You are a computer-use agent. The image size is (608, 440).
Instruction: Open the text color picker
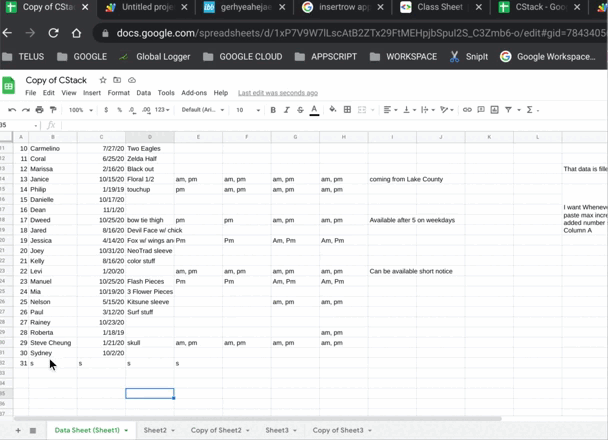pos(314,110)
